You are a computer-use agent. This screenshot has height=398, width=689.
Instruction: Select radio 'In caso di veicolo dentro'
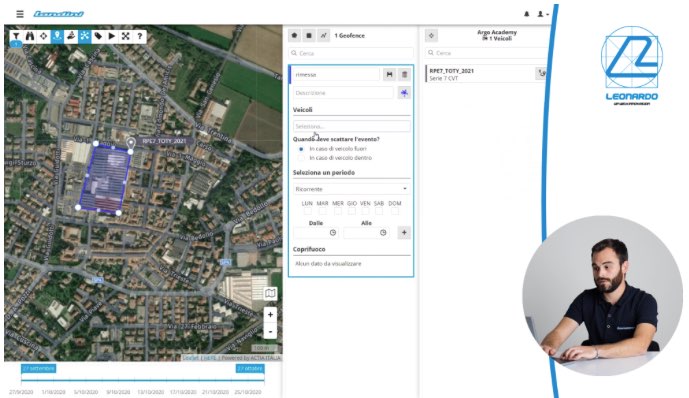coord(301,158)
